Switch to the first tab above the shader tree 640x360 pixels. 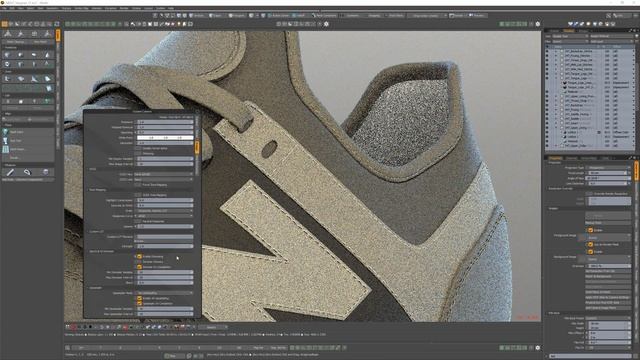554,31
